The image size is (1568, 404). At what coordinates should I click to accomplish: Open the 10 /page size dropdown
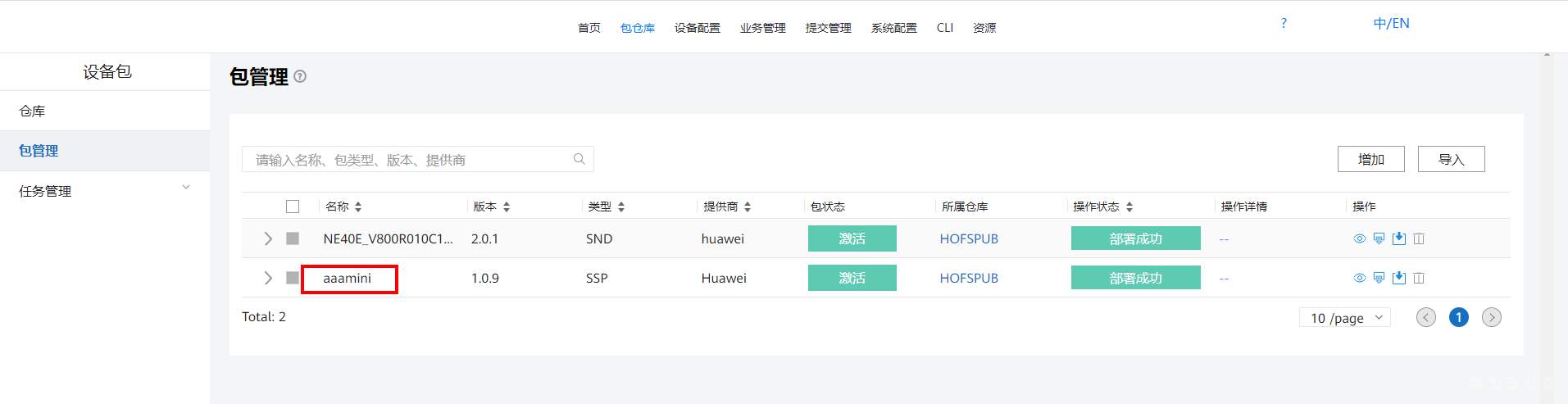(x=1344, y=318)
